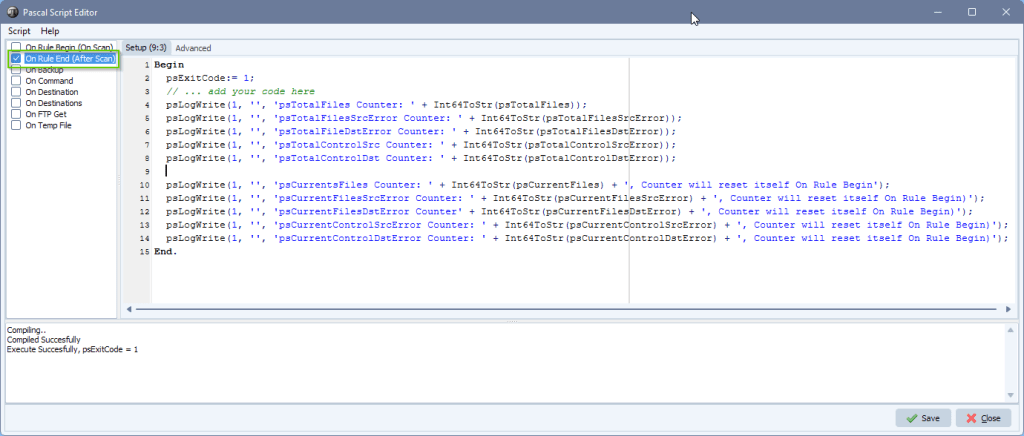Toggle the On Destinations checkbox
This screenshot has height=436, width=1024.
pos(16,103)
